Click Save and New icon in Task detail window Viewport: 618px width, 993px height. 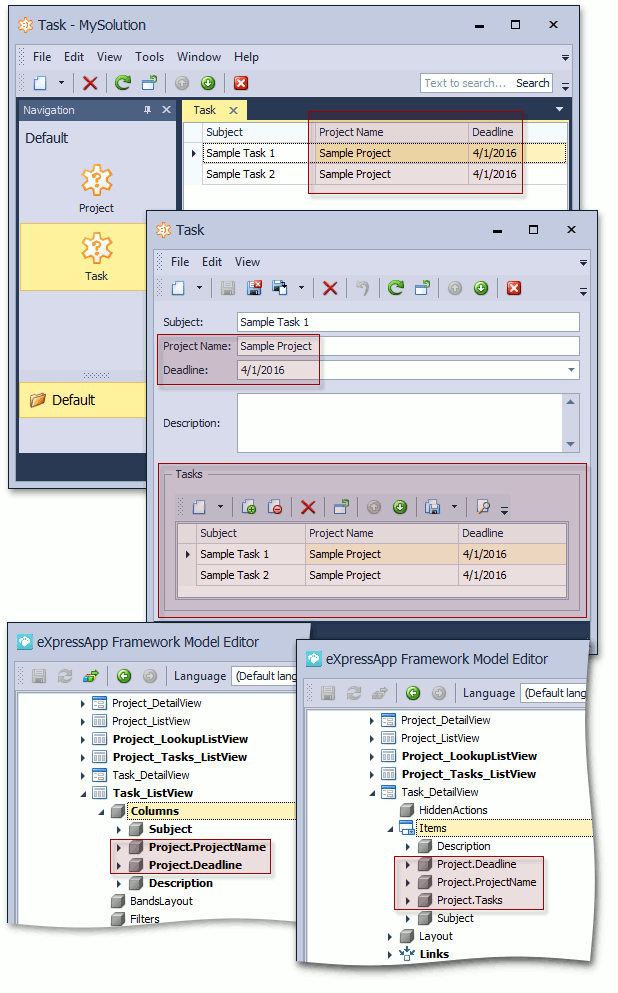280,288
